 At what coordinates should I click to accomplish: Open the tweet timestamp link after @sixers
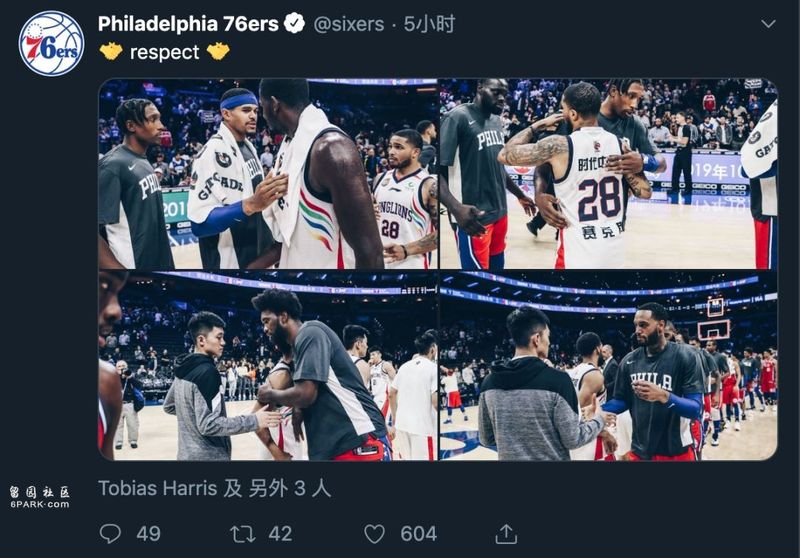pos(429,24)
